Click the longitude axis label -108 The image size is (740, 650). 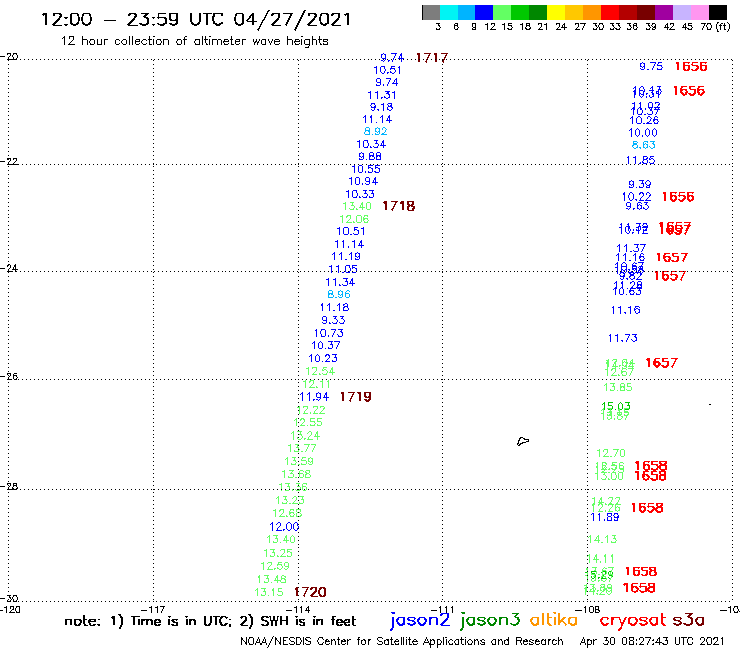tap(588, 609)
